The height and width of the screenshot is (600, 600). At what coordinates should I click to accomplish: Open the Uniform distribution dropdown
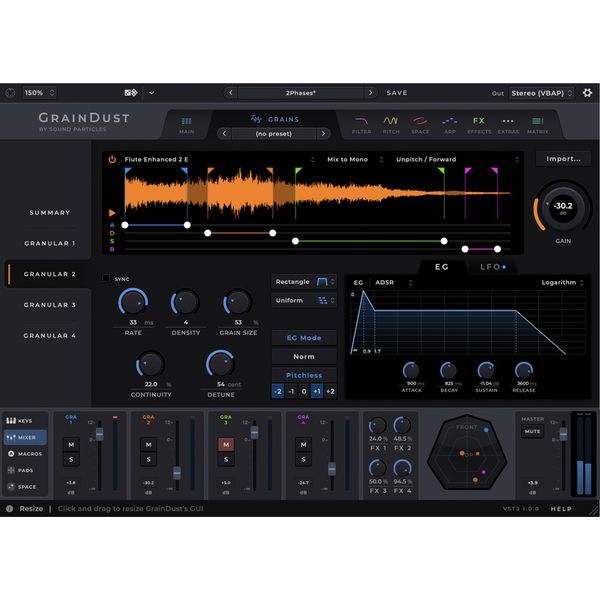(x=304, y=300)
